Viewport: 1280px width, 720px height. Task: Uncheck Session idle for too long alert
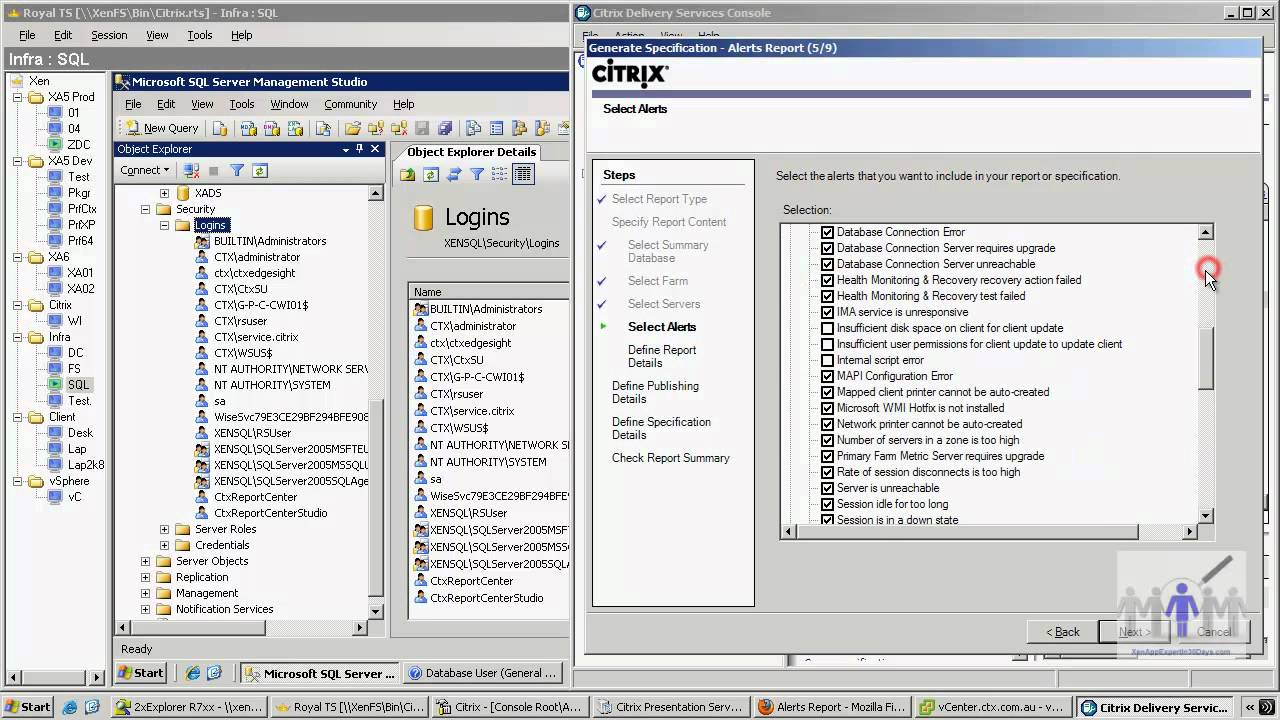(x=827, y=504)
